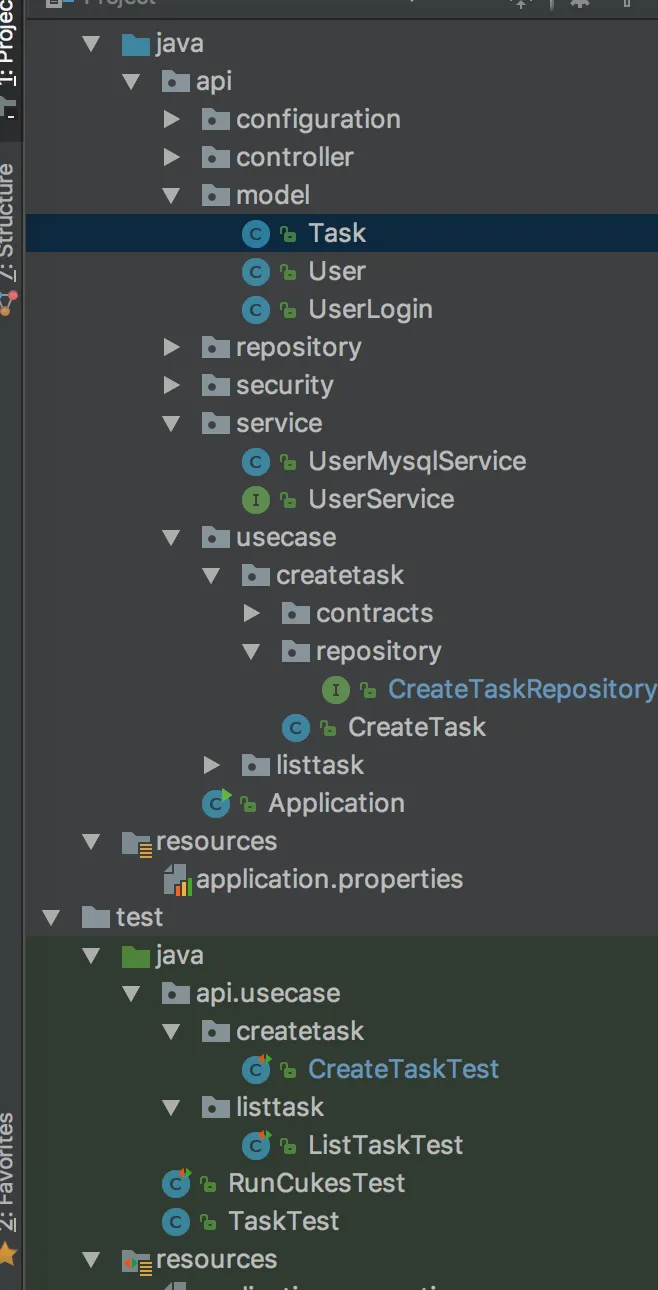Click the application.properties file icon
The image size is (658, 1290).
tap(177, 880)
